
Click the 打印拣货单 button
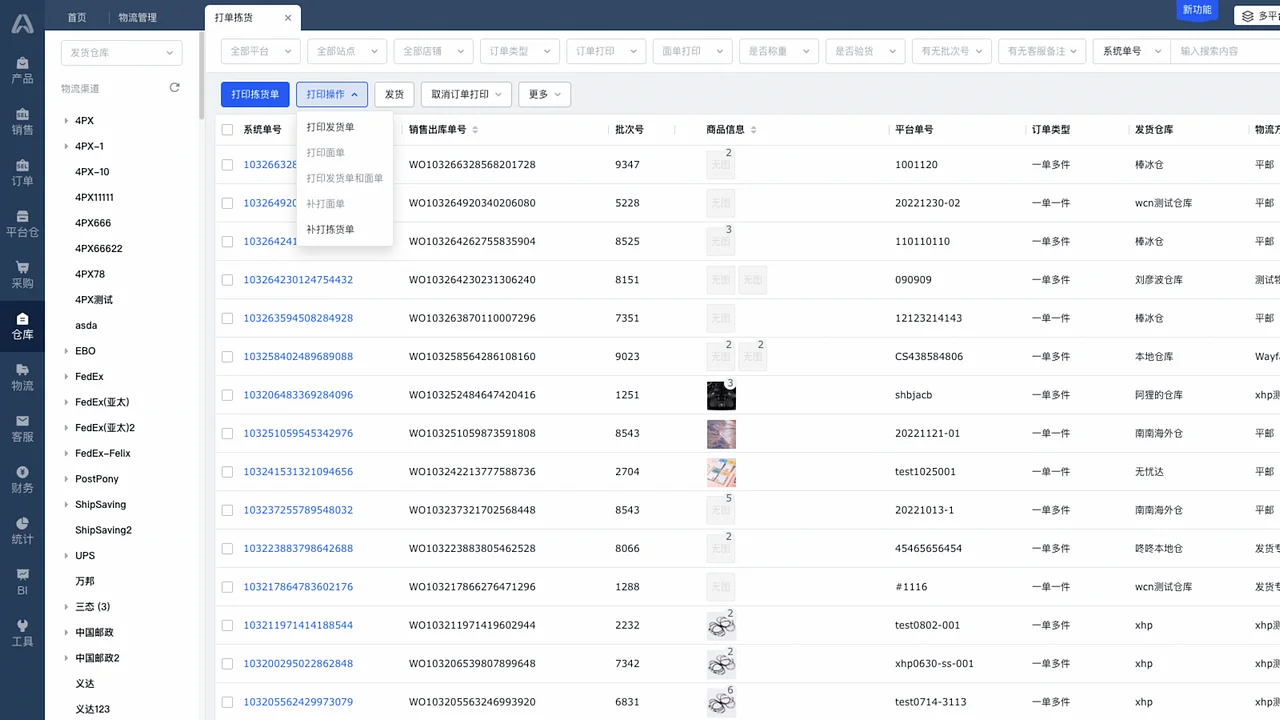[x=255, y=94]
